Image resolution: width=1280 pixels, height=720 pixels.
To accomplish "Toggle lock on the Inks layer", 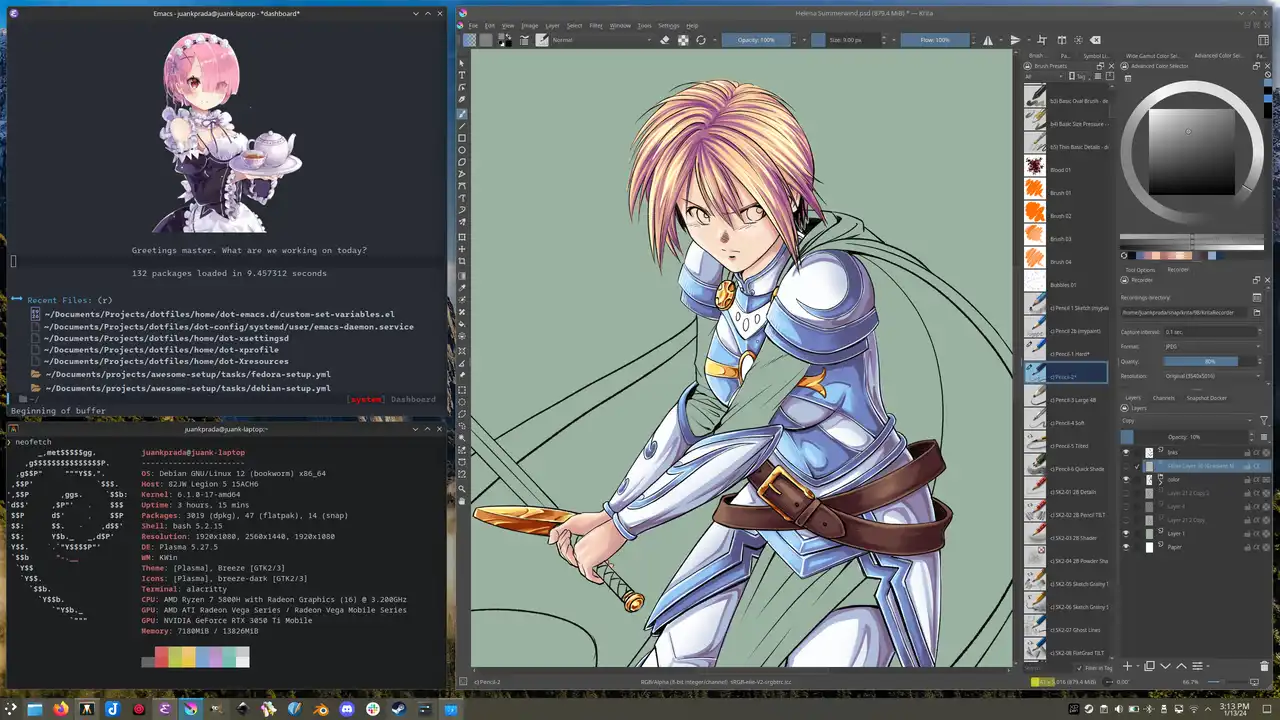I will click(1247, 452).
